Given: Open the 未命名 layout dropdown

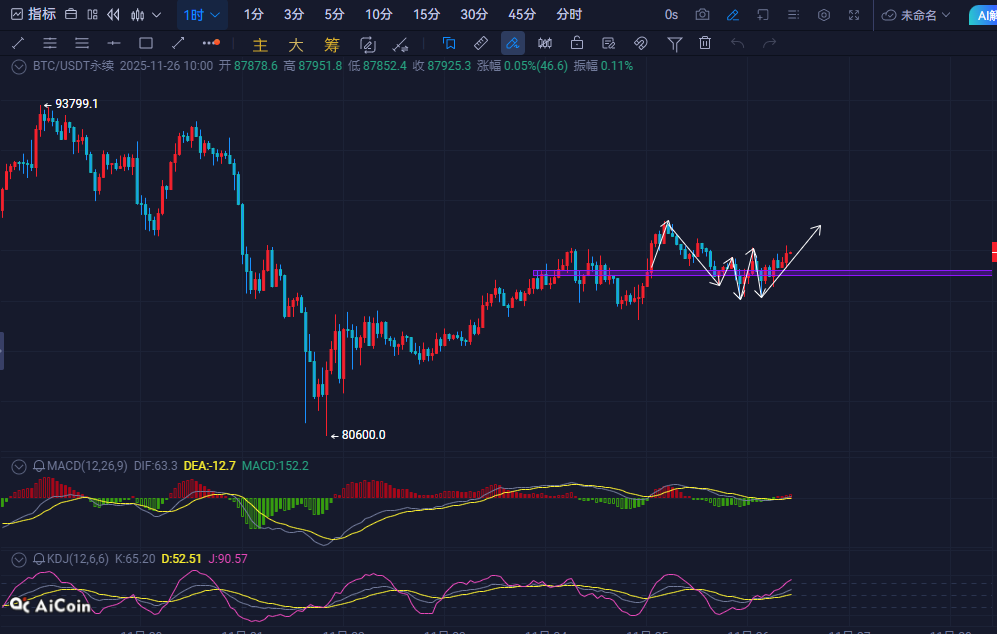Looking at the screenshot, I should (917, 15).
